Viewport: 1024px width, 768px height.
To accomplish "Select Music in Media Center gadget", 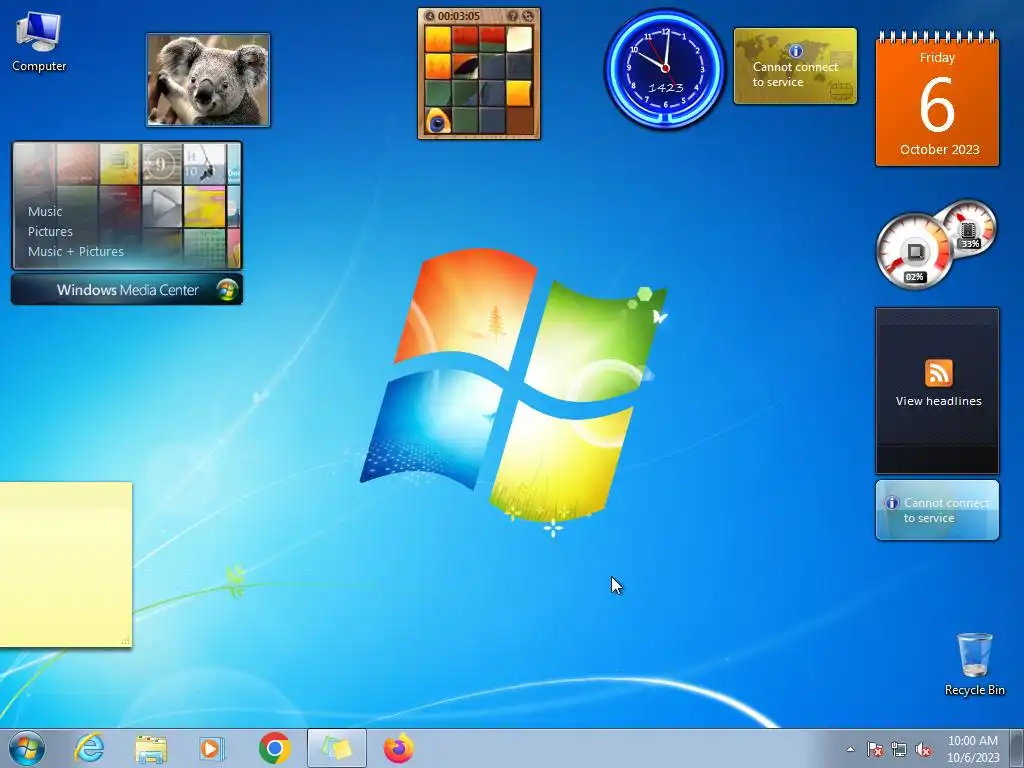I will point(45,212).
